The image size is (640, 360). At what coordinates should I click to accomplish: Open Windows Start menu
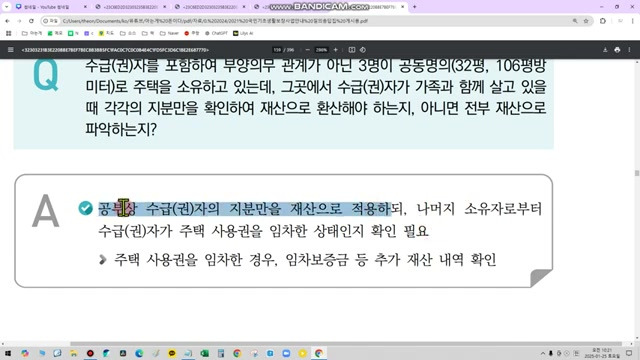tap(8, 353)
